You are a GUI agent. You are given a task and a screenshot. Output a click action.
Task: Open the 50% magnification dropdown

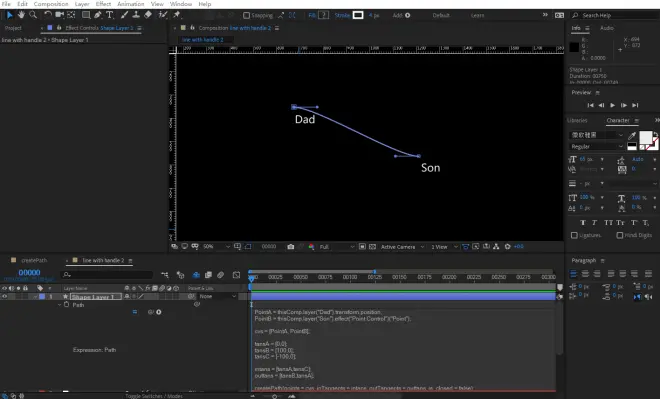[x=217, y=247]
